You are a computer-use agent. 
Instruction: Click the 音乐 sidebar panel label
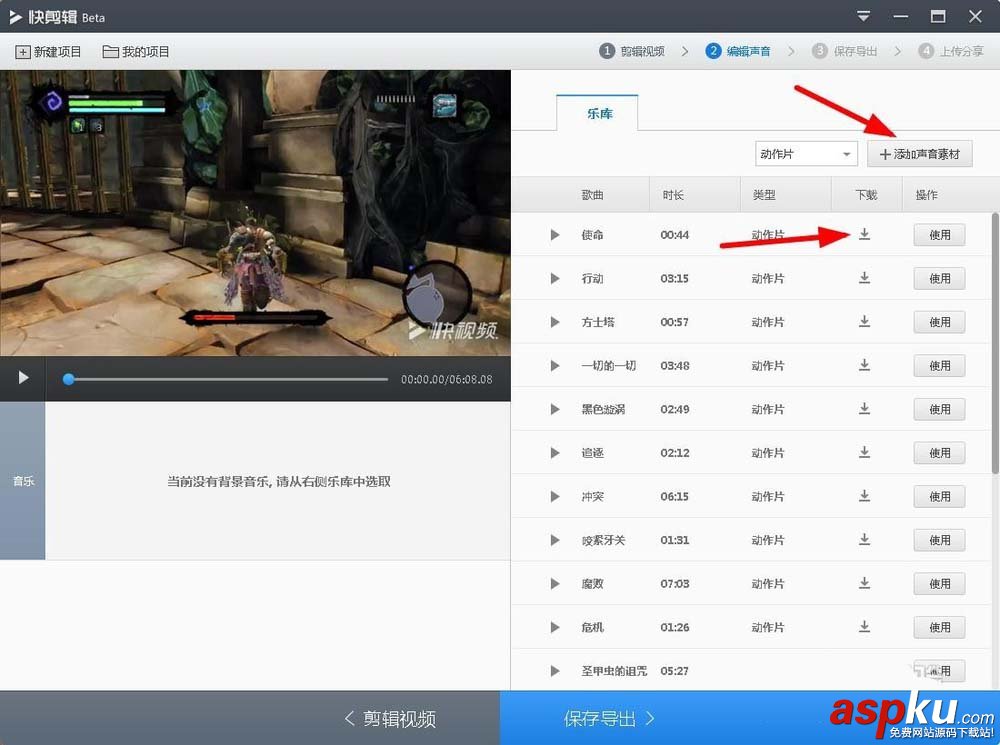point(22,481)
